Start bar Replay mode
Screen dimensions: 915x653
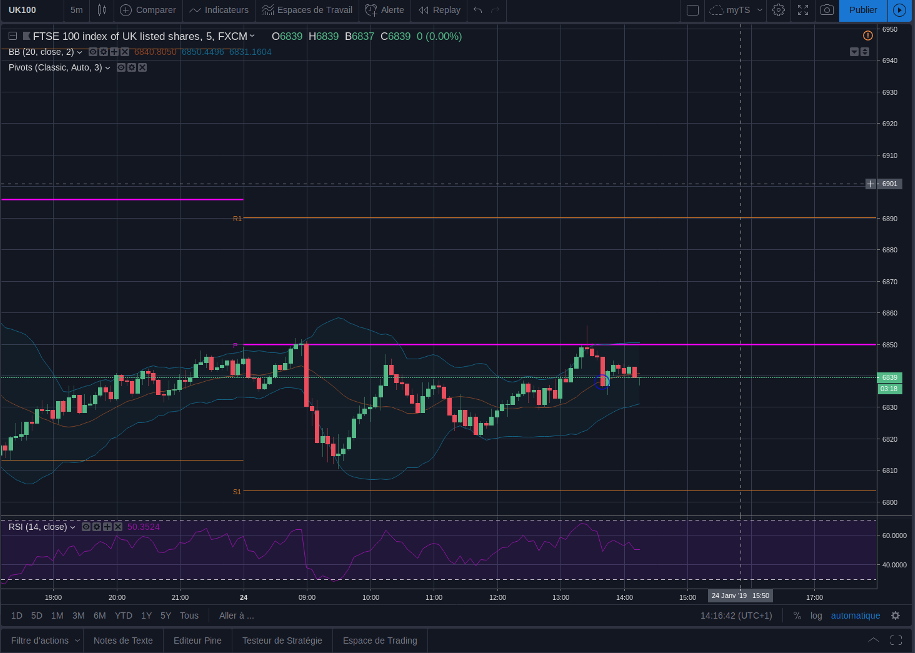tap(439, 10)
